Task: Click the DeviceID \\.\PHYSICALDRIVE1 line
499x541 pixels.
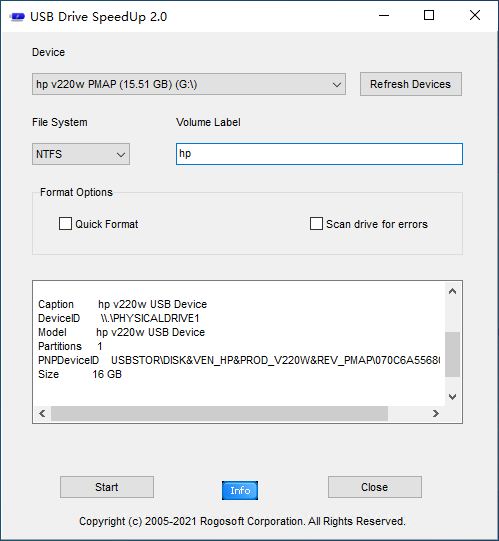Action: pyautogui.click(x=118, y=318)
